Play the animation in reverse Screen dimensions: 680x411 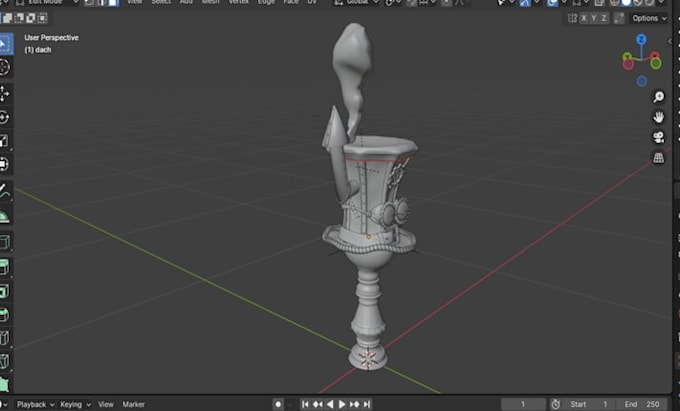(330, 404)
